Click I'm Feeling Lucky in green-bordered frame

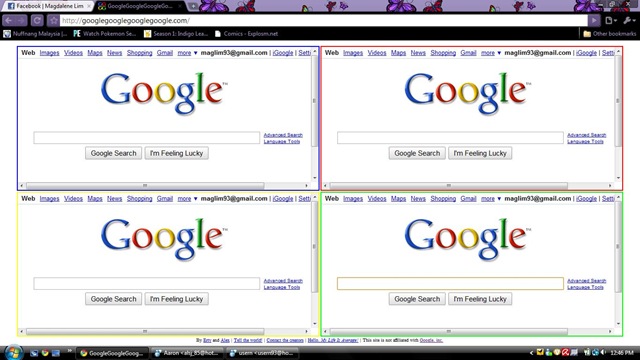[480, 299]
